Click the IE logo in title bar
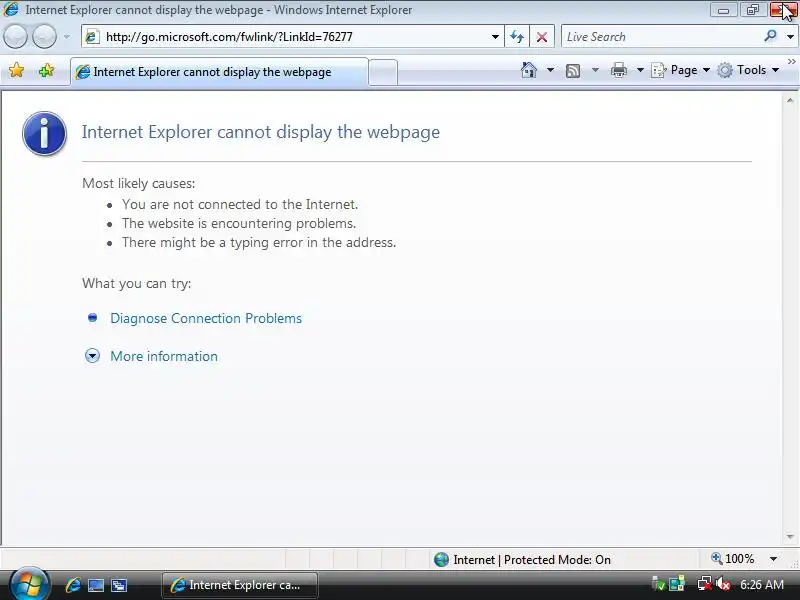 11,10
